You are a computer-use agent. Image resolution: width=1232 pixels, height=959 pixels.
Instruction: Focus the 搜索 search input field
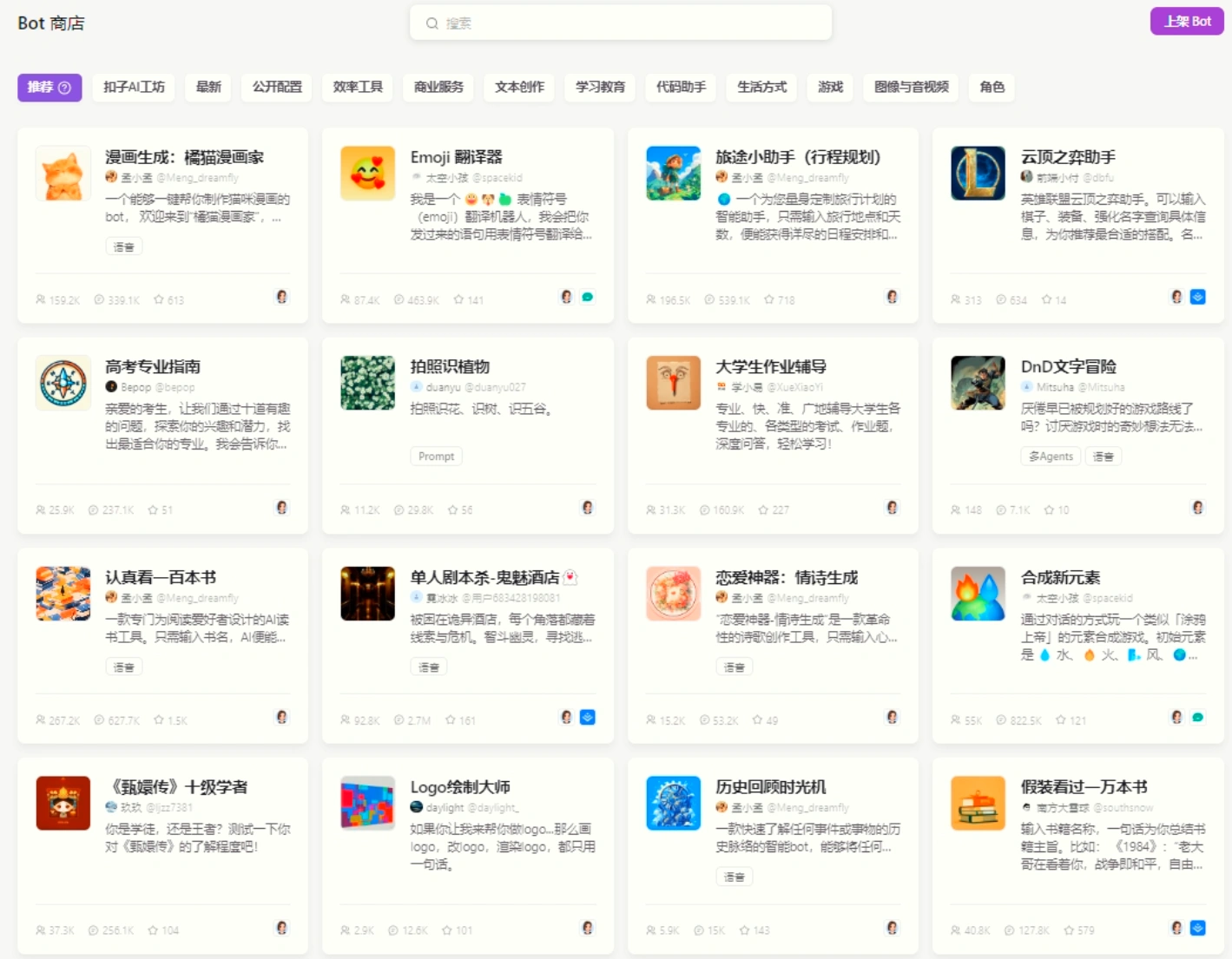point(621,23)
